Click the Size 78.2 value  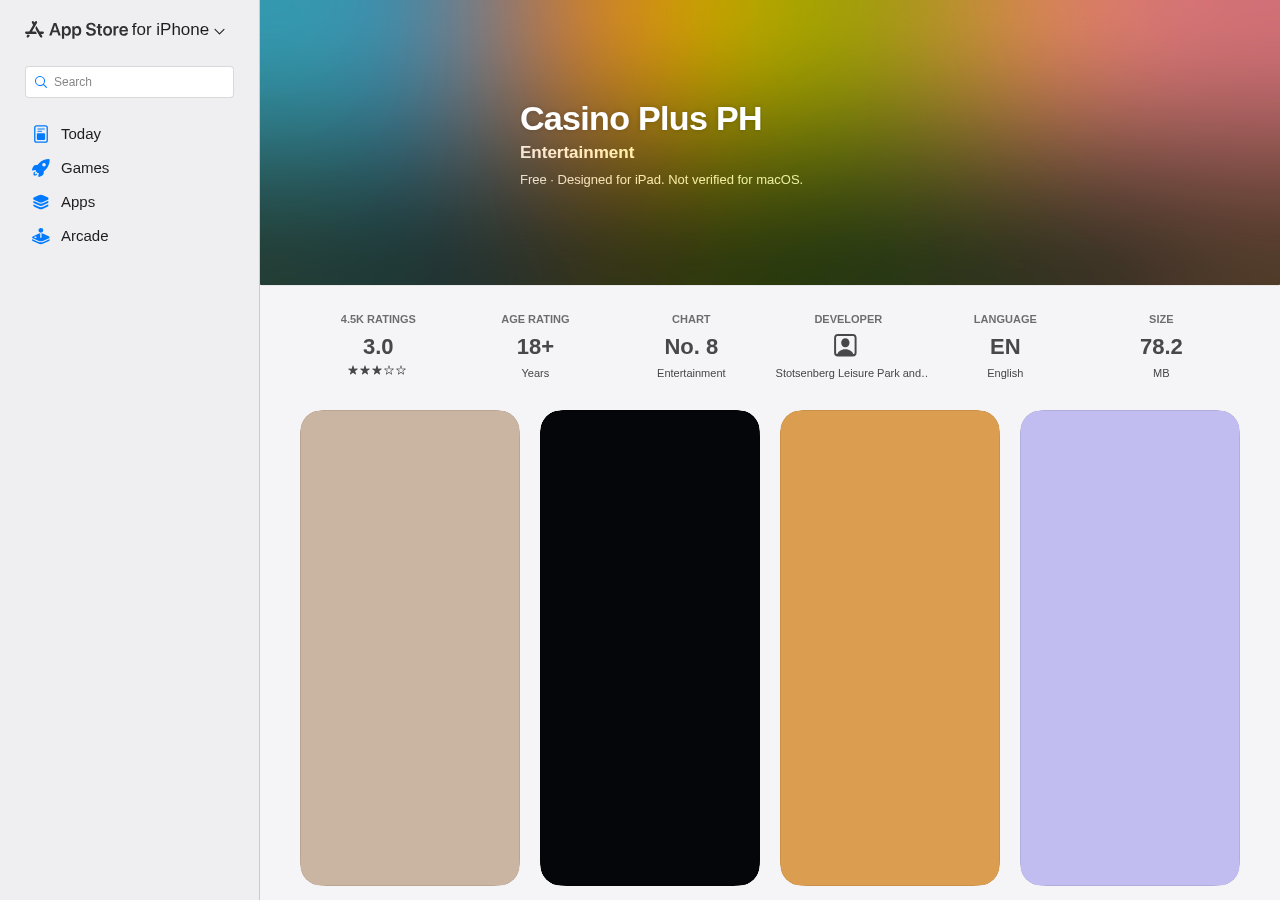pos(1161,347)
